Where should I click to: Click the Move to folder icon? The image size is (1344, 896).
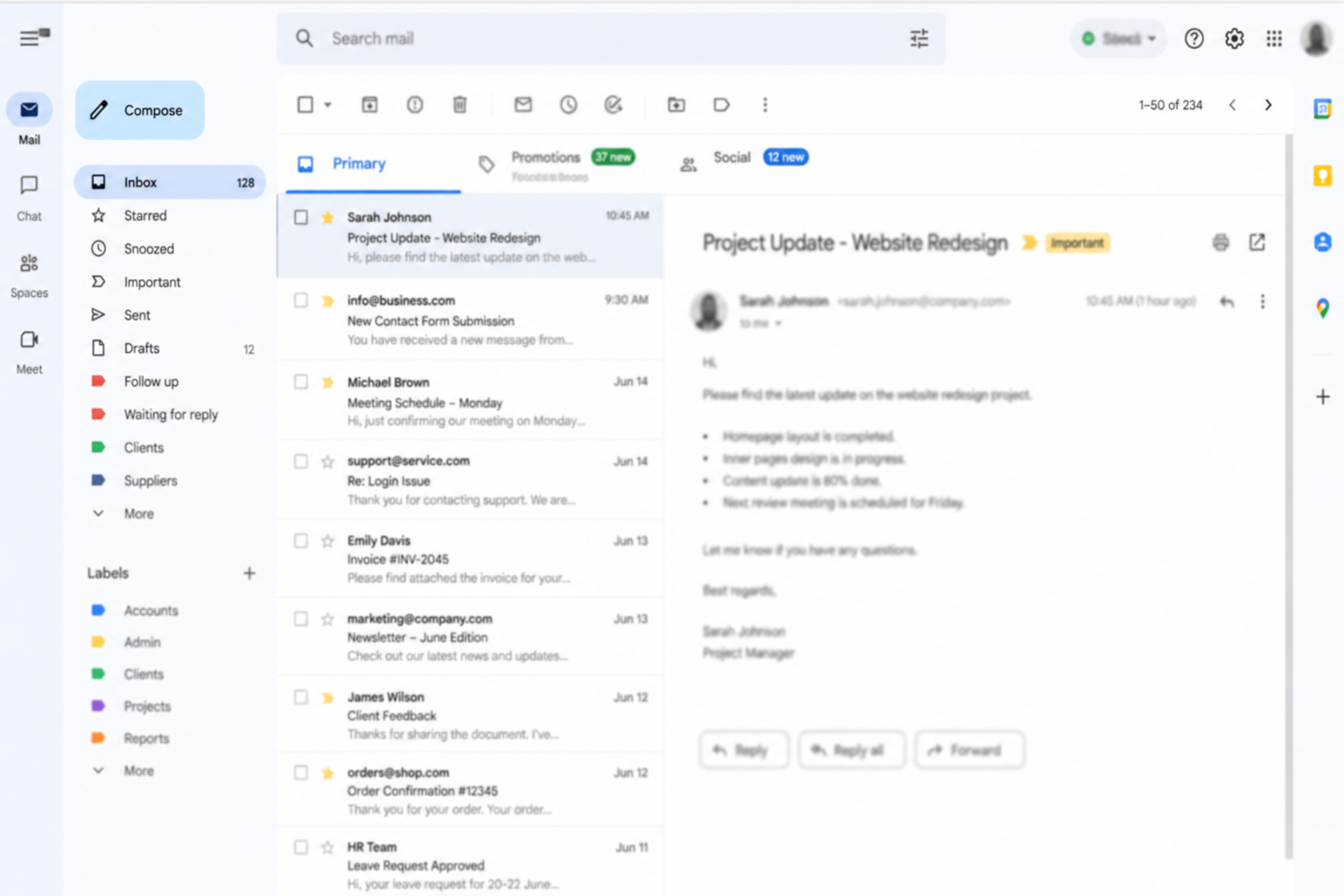[x=676, y=105]
